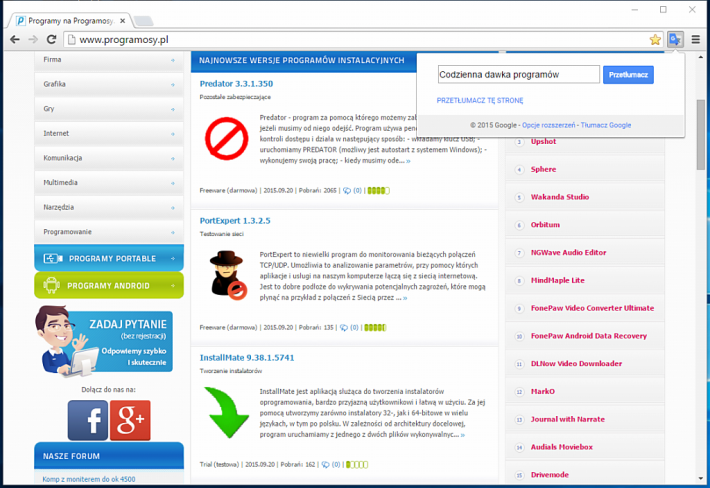Open PROGRAMY ANDROID category
The height and width of the screenshot is (488, 710).
click(109, 285)
